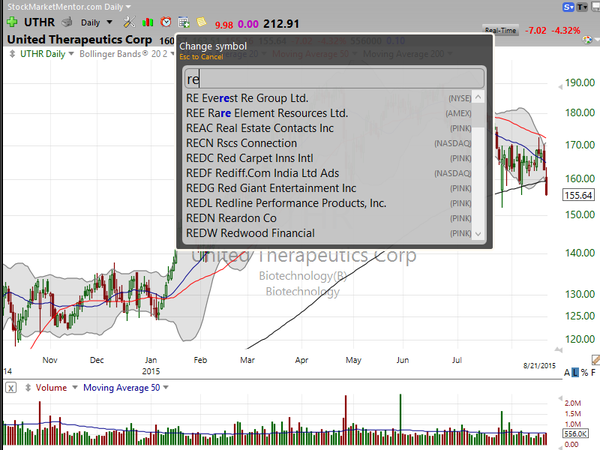Viewport: 600px width, 450px height.
Task: Click the -4.32% change value
Action: (566, 31)
